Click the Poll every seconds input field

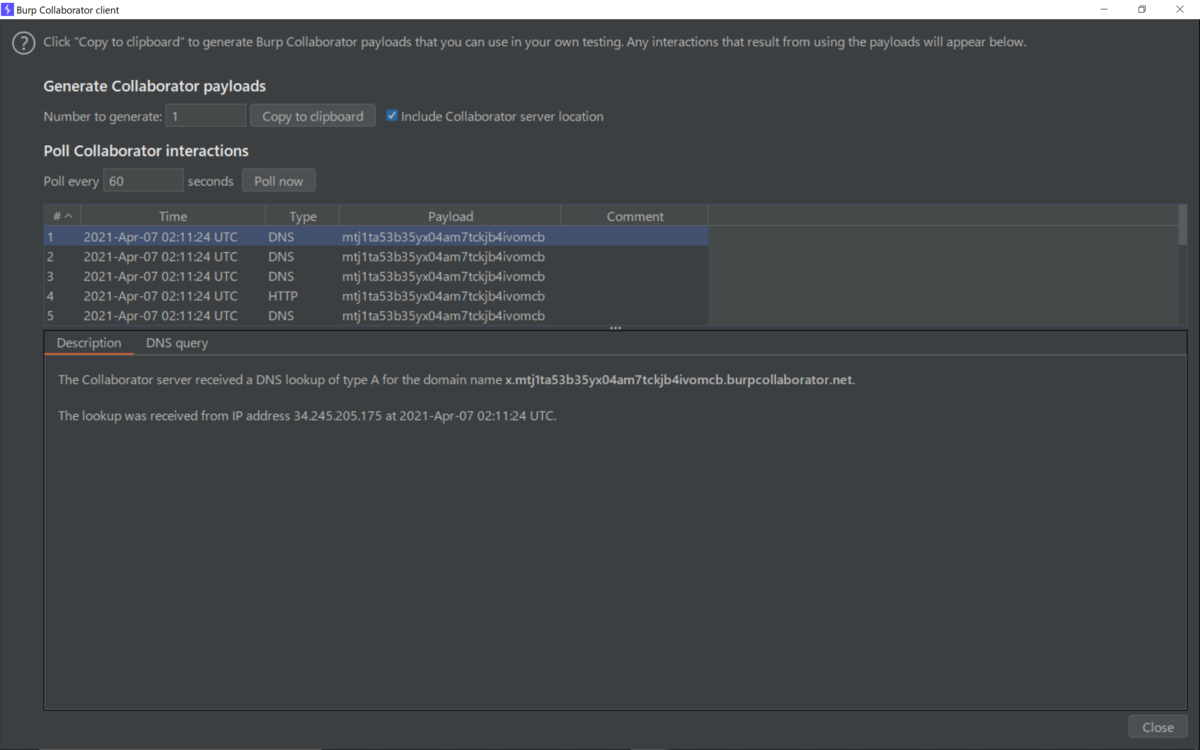pyautogui.click(x=143, y=181)
